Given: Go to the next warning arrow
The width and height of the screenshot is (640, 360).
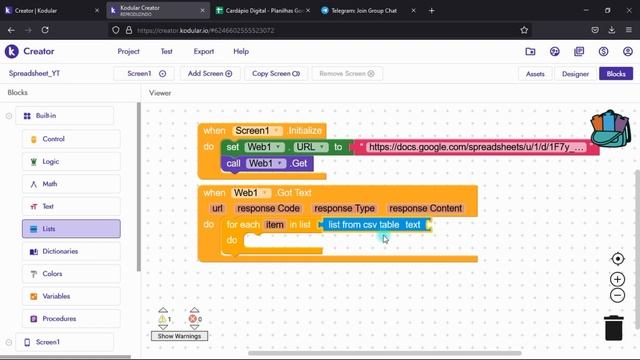Looking at the screenshot, I should [163, 327].
